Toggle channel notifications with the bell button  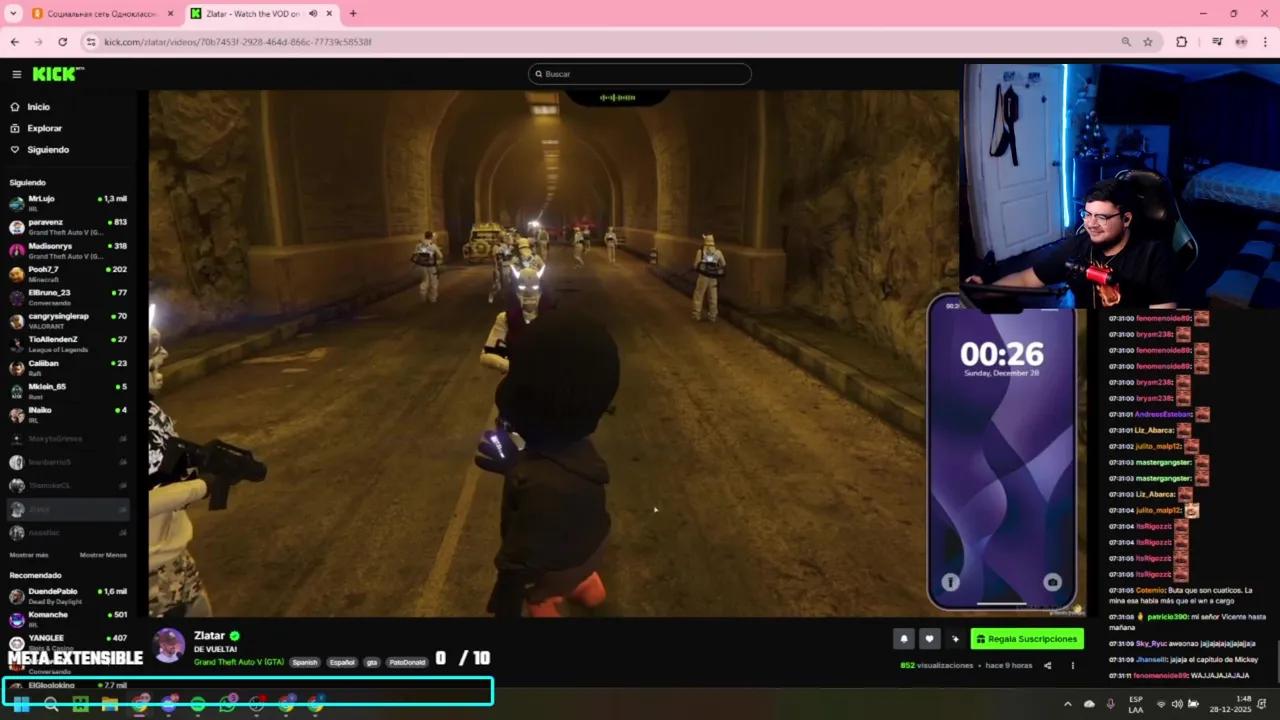[903, 638]
